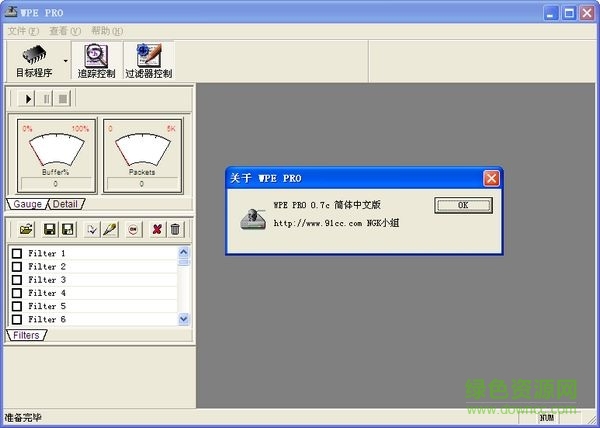This screenshot has height=428, width=600.
Task: Select the Filter 1 row label
Action: [x=47, y=254]
